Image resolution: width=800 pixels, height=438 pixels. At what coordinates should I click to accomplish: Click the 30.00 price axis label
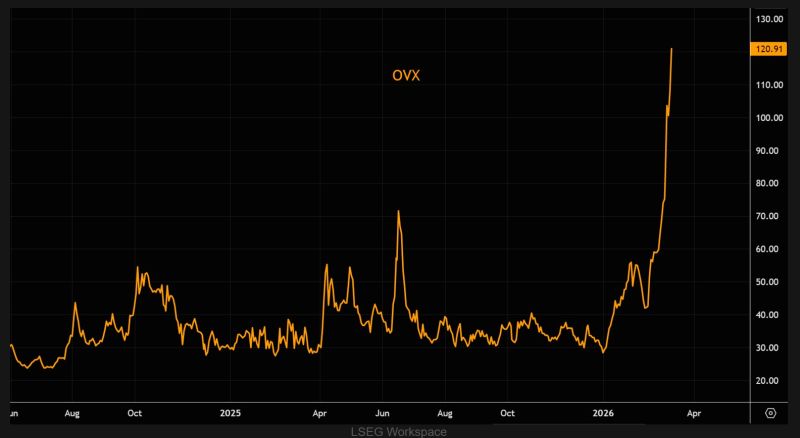click(771, 348)
